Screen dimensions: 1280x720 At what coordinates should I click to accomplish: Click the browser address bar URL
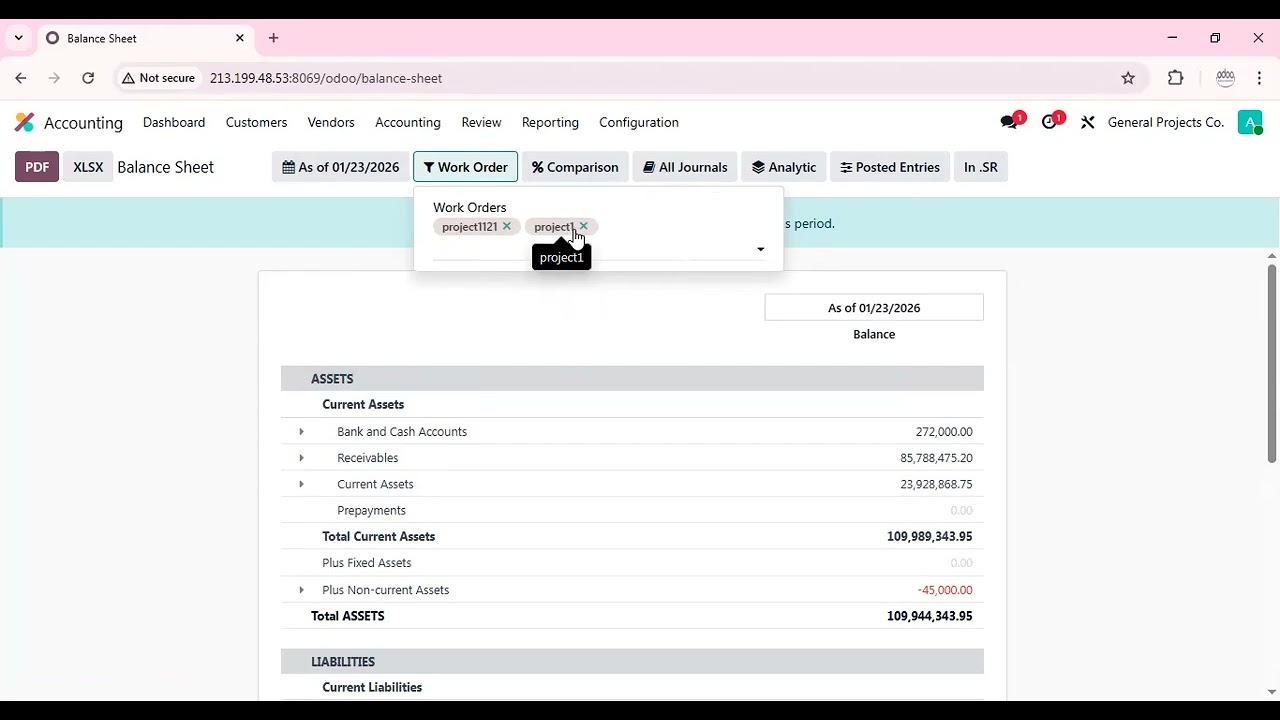(x=326, y=78)
